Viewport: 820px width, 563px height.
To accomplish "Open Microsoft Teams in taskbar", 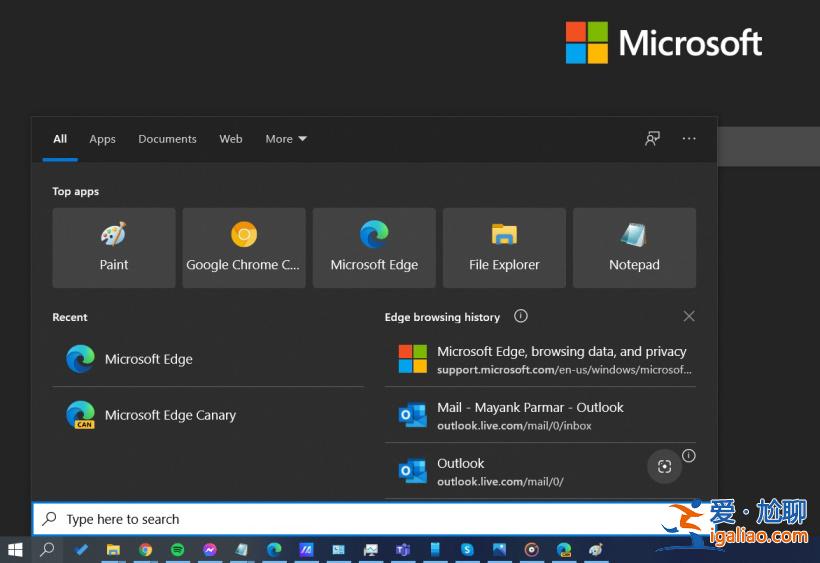I will 403,549.
